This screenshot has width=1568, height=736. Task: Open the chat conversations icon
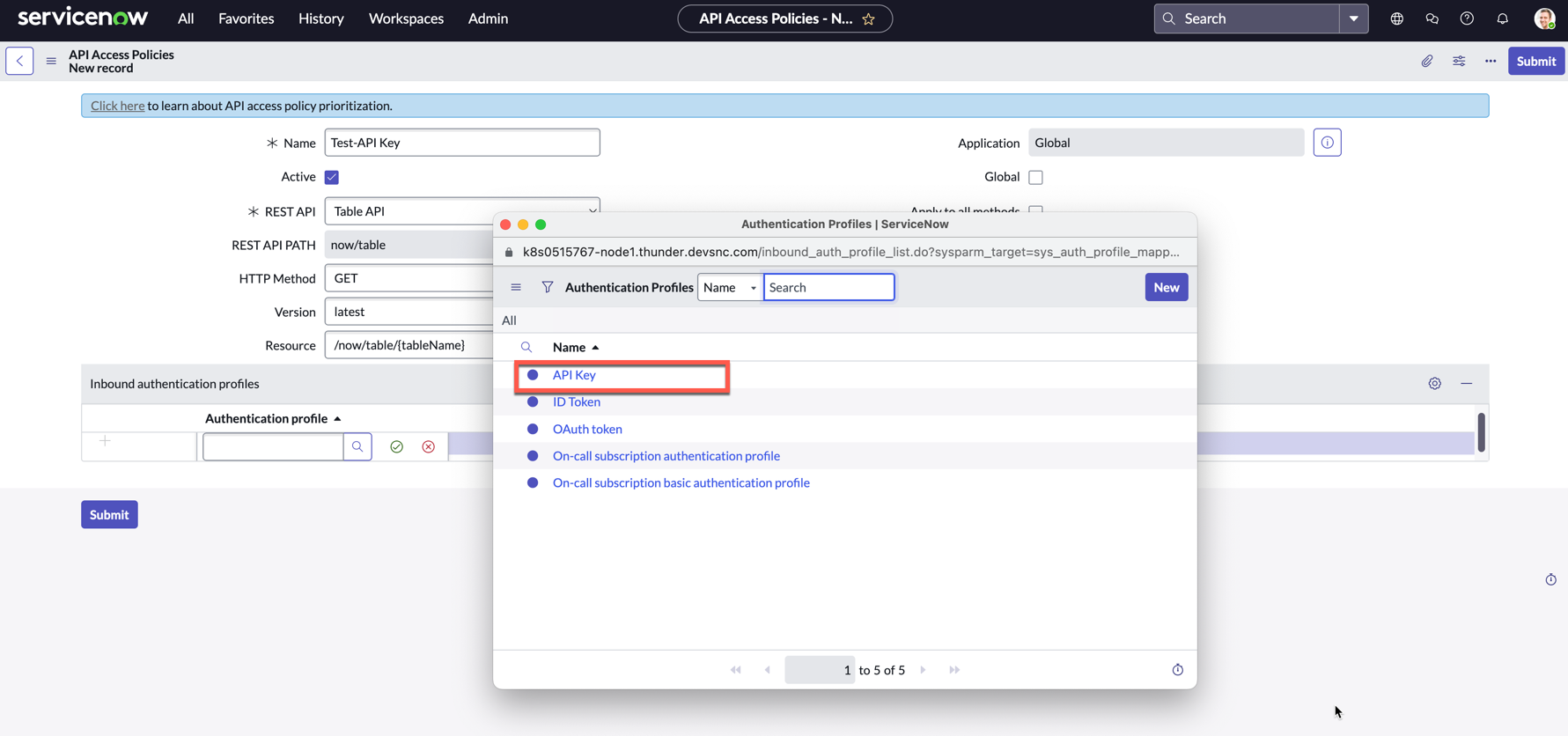click(x=1432, y=18)
